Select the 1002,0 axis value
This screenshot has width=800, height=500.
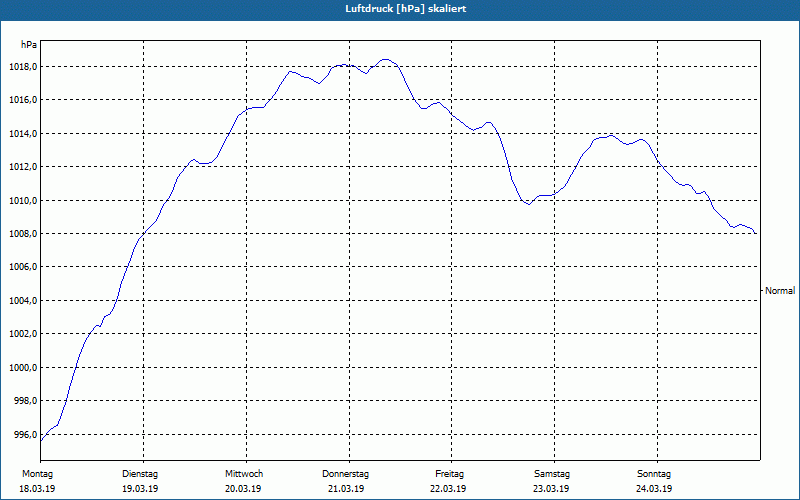point(23,334)
